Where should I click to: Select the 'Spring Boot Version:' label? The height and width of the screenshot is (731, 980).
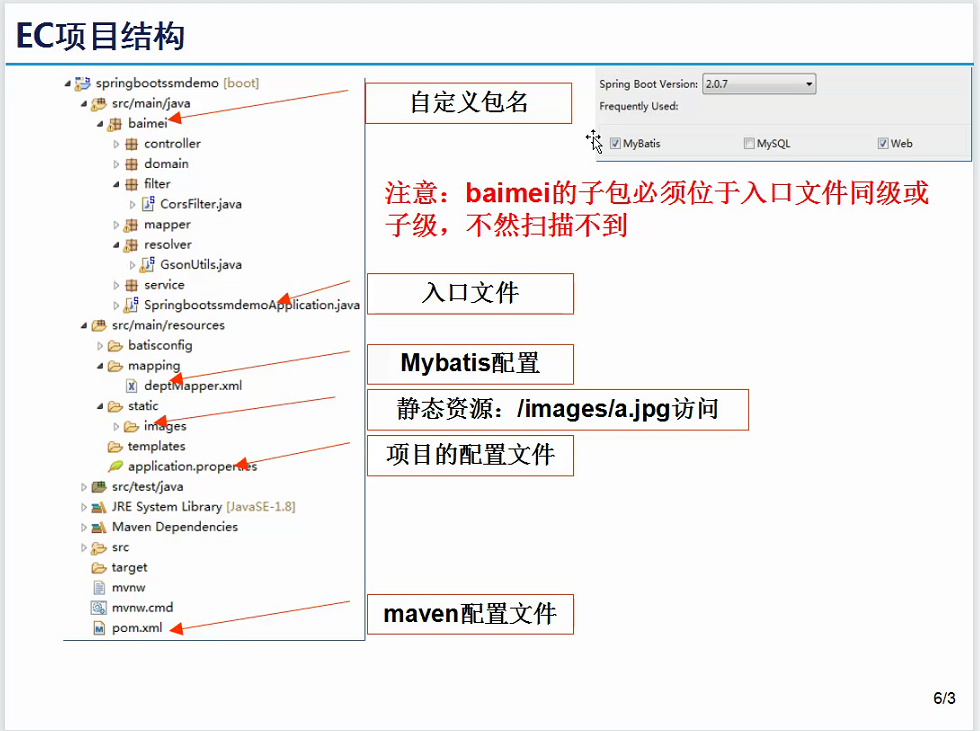pyautogui.click(x=649, y=84)
